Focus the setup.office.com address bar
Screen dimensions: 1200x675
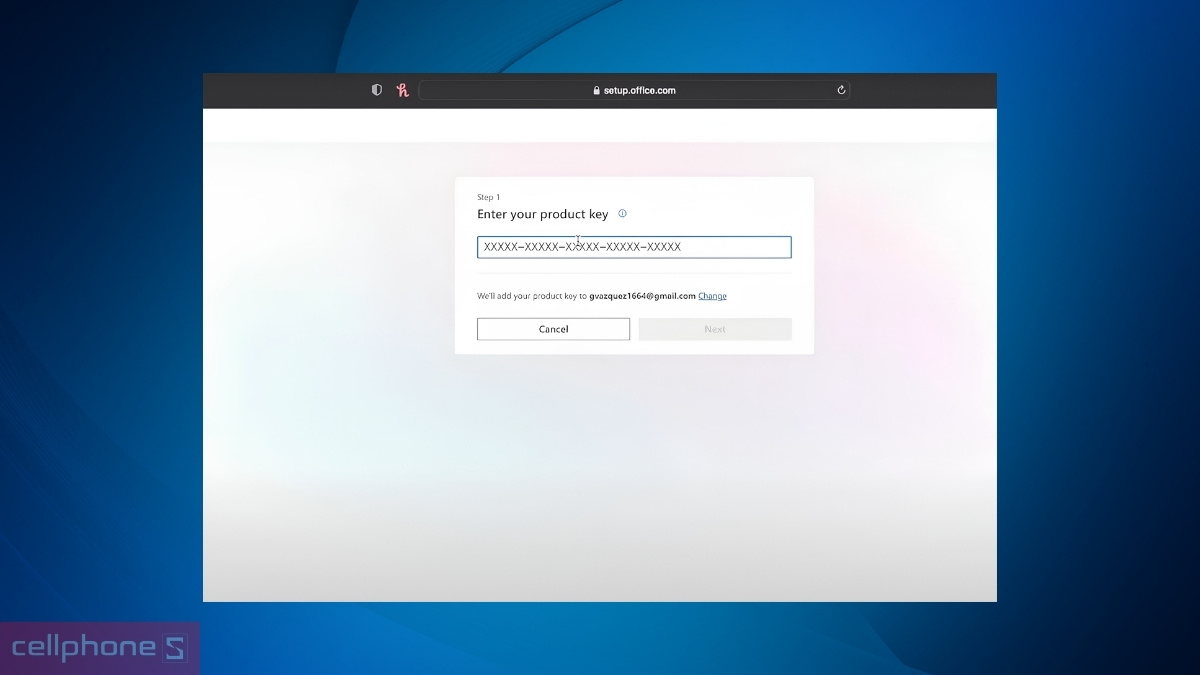coord(634,90)
